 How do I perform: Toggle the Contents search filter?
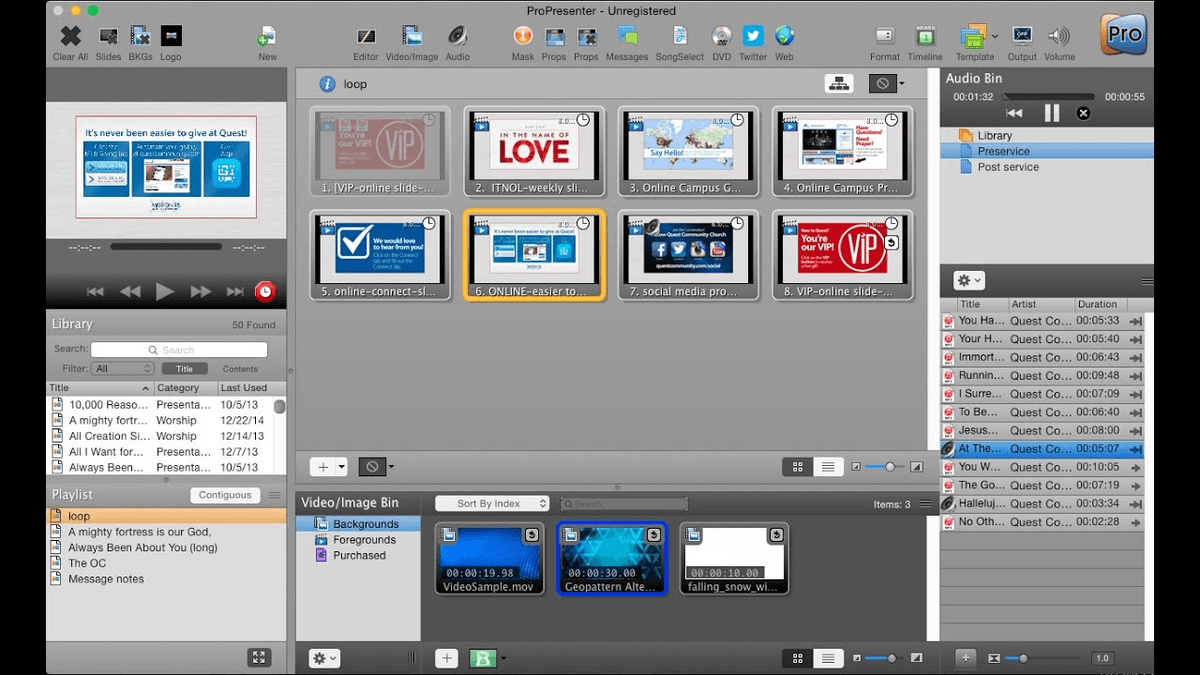(240, 369)
